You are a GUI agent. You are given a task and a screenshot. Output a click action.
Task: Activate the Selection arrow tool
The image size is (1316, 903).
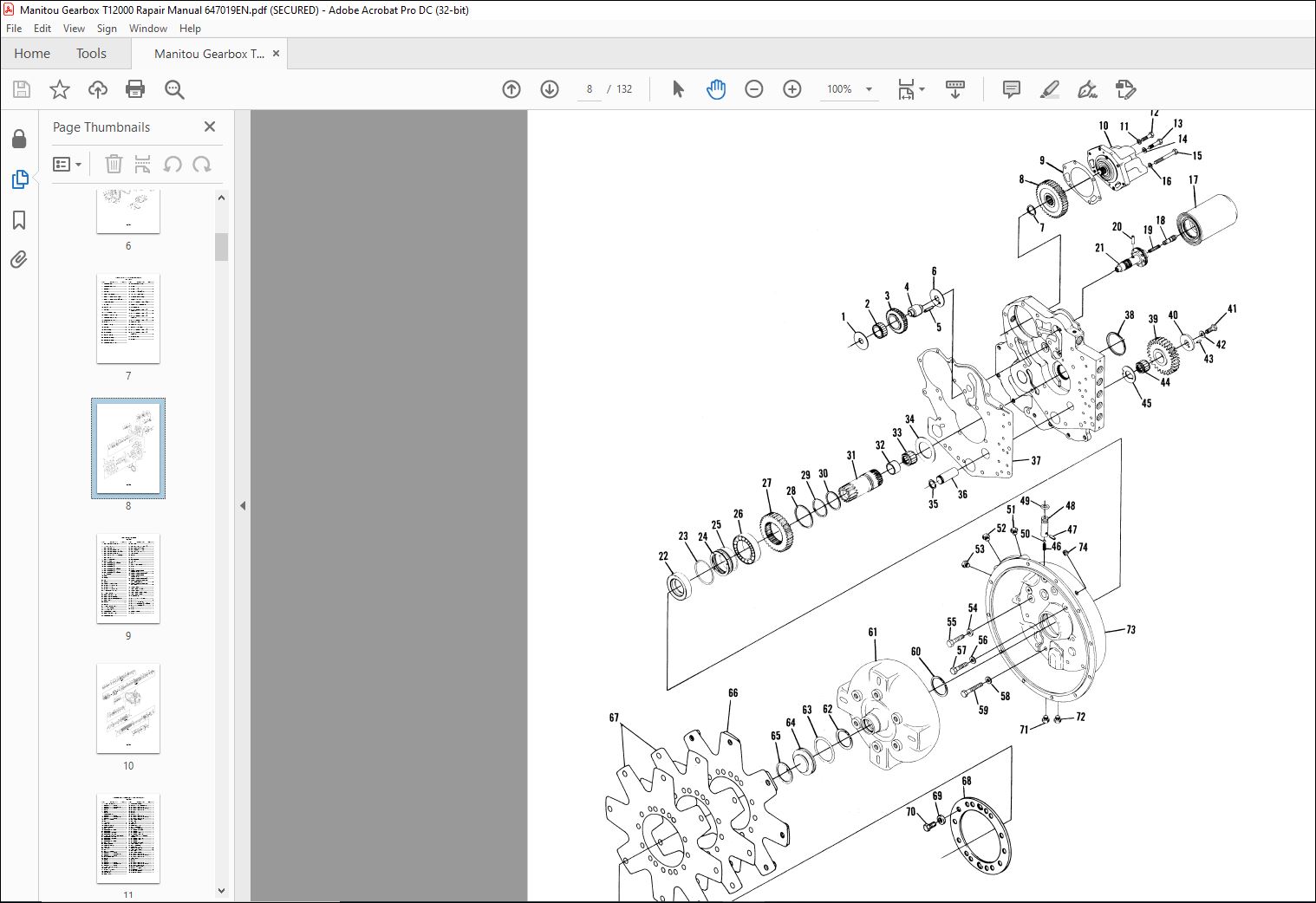tap(678, 89)
